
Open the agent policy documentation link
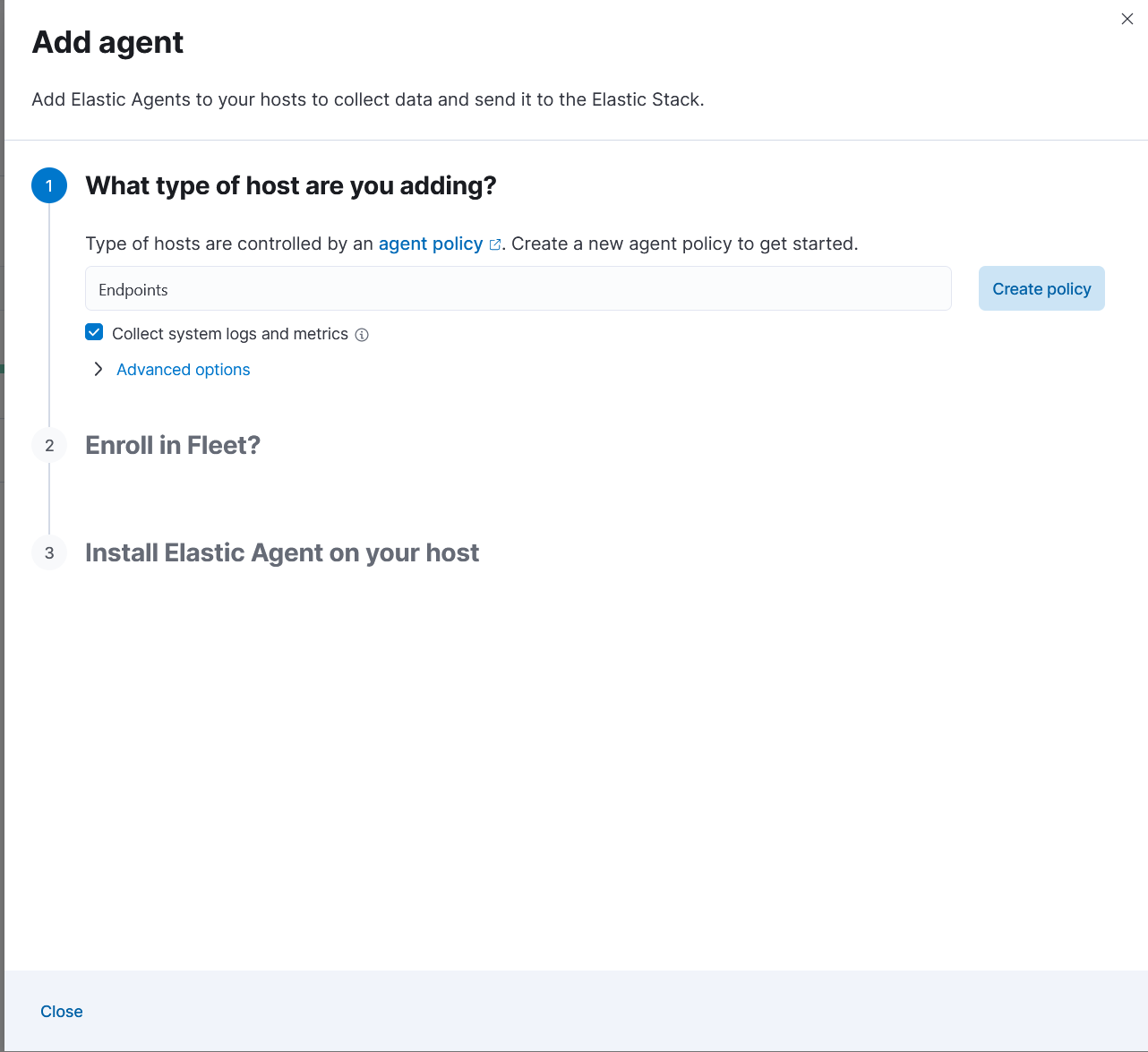tap(430, 244)
